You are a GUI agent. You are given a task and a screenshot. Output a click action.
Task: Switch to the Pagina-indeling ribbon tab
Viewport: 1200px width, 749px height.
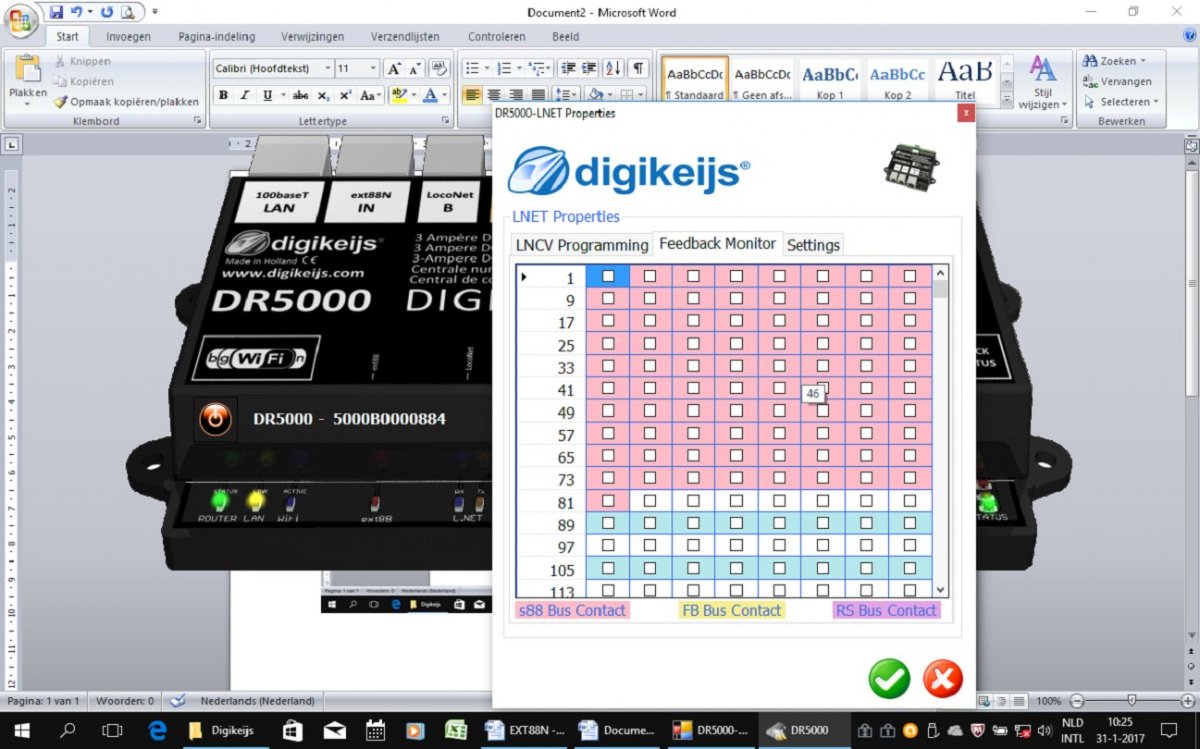click(216, 37)
